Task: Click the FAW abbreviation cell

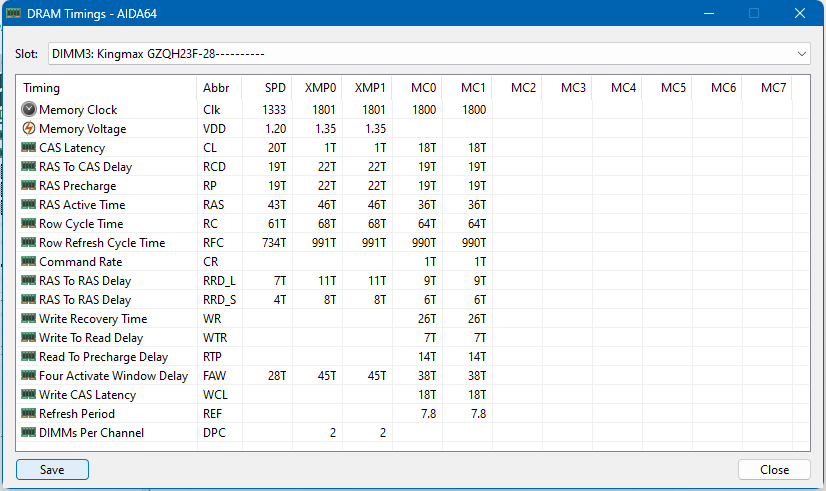Action: click(214, 375)
